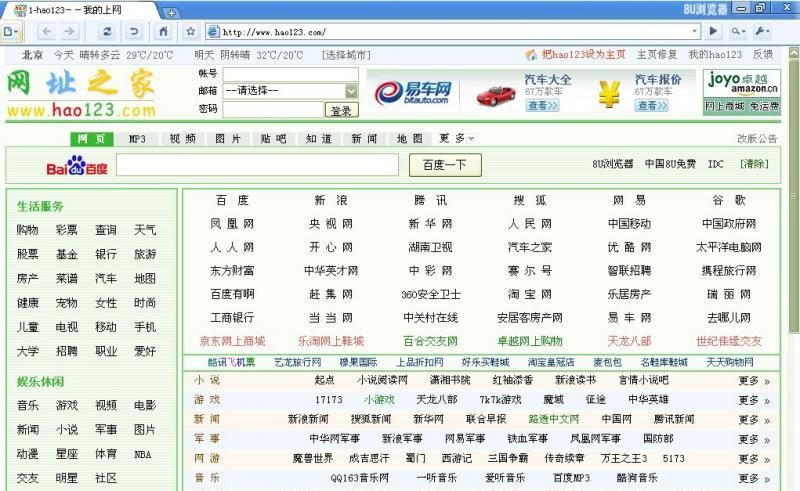Screen dimensions: 800x491
Task: Expand 更多 in the 新闻 row
Action: [x=754, y=420]
